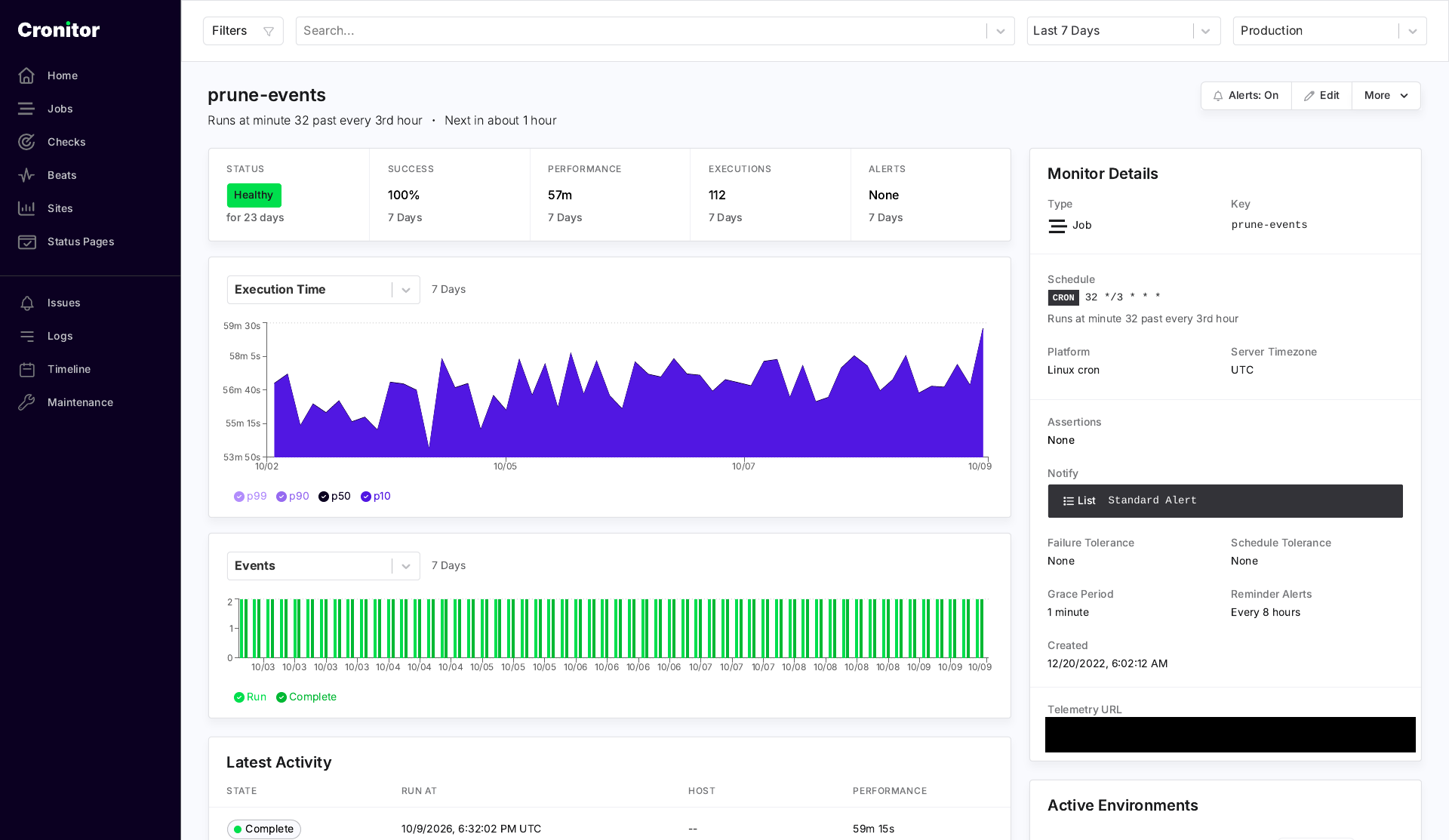
Task: Open the Events chart dropdown
Action: click(x=323, y=566)
